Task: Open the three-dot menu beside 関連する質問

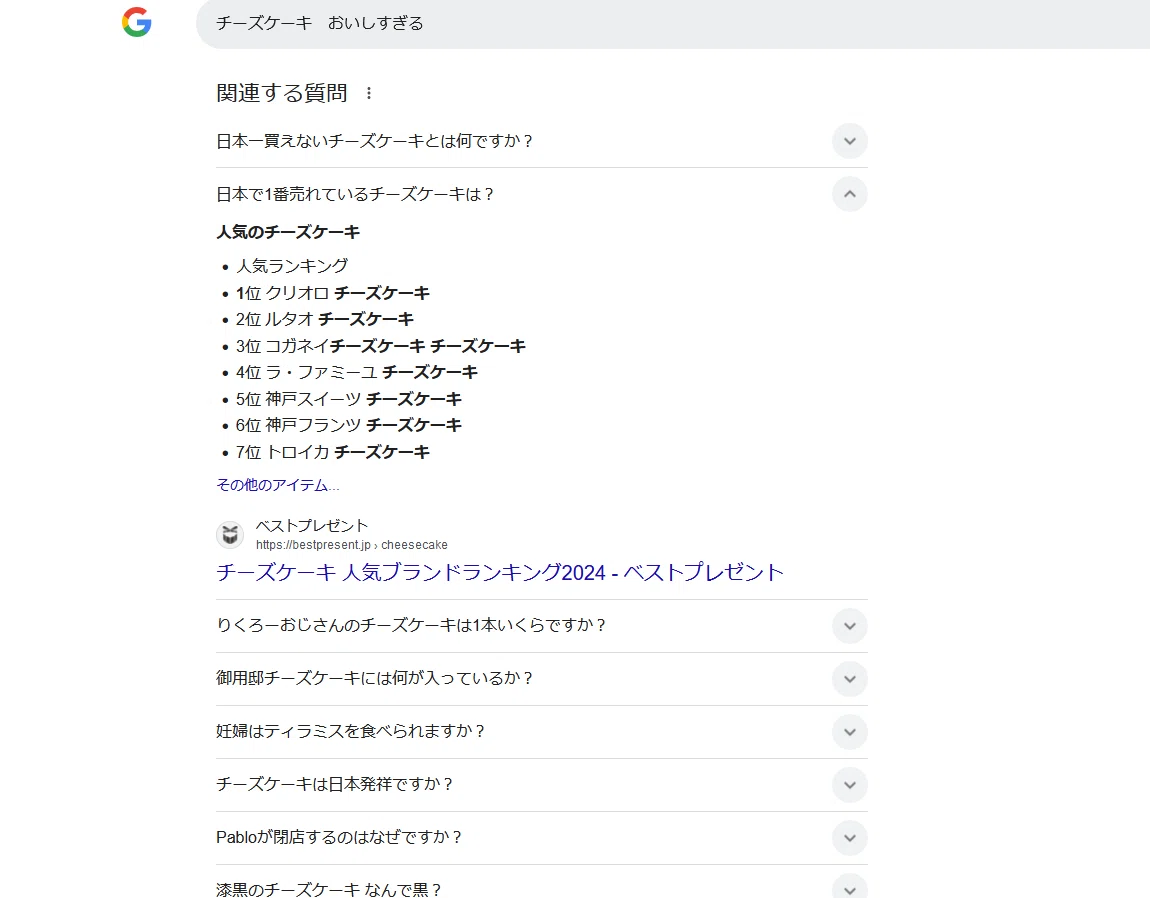Action: tap(369, 93)
